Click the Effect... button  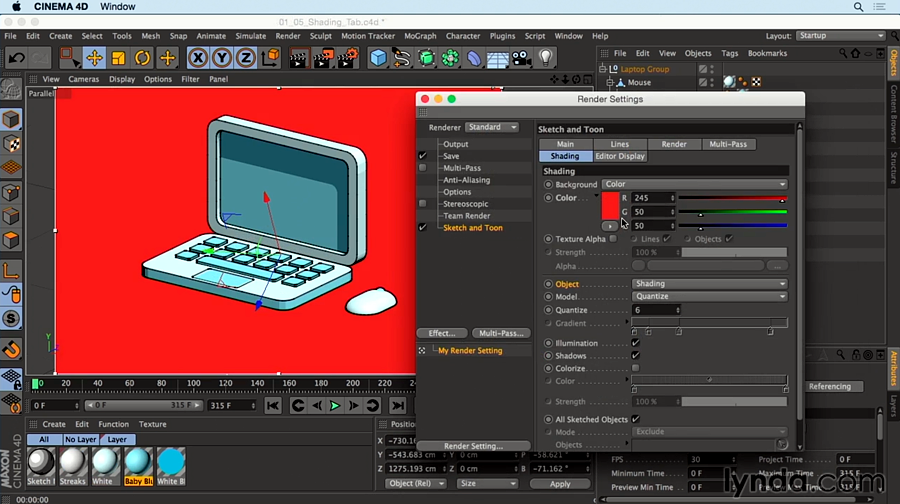point(442,333)
